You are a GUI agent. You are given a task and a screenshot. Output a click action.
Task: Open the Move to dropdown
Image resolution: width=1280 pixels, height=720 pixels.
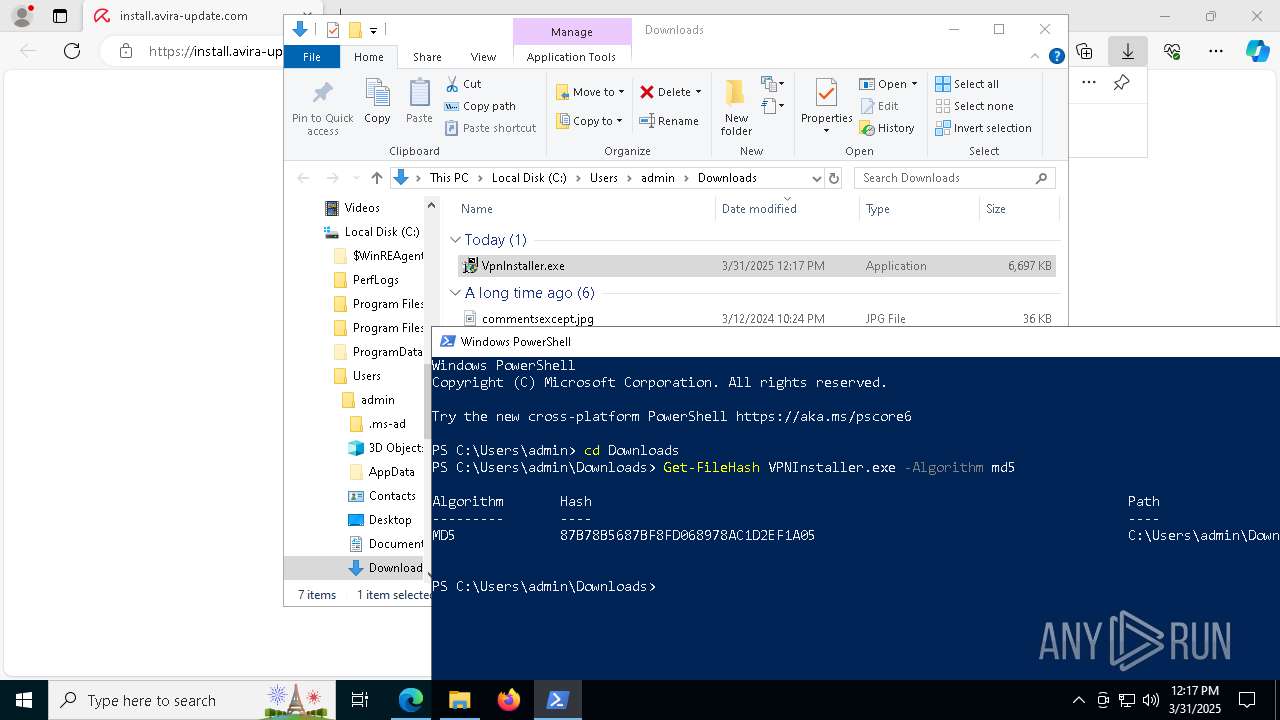590,92
